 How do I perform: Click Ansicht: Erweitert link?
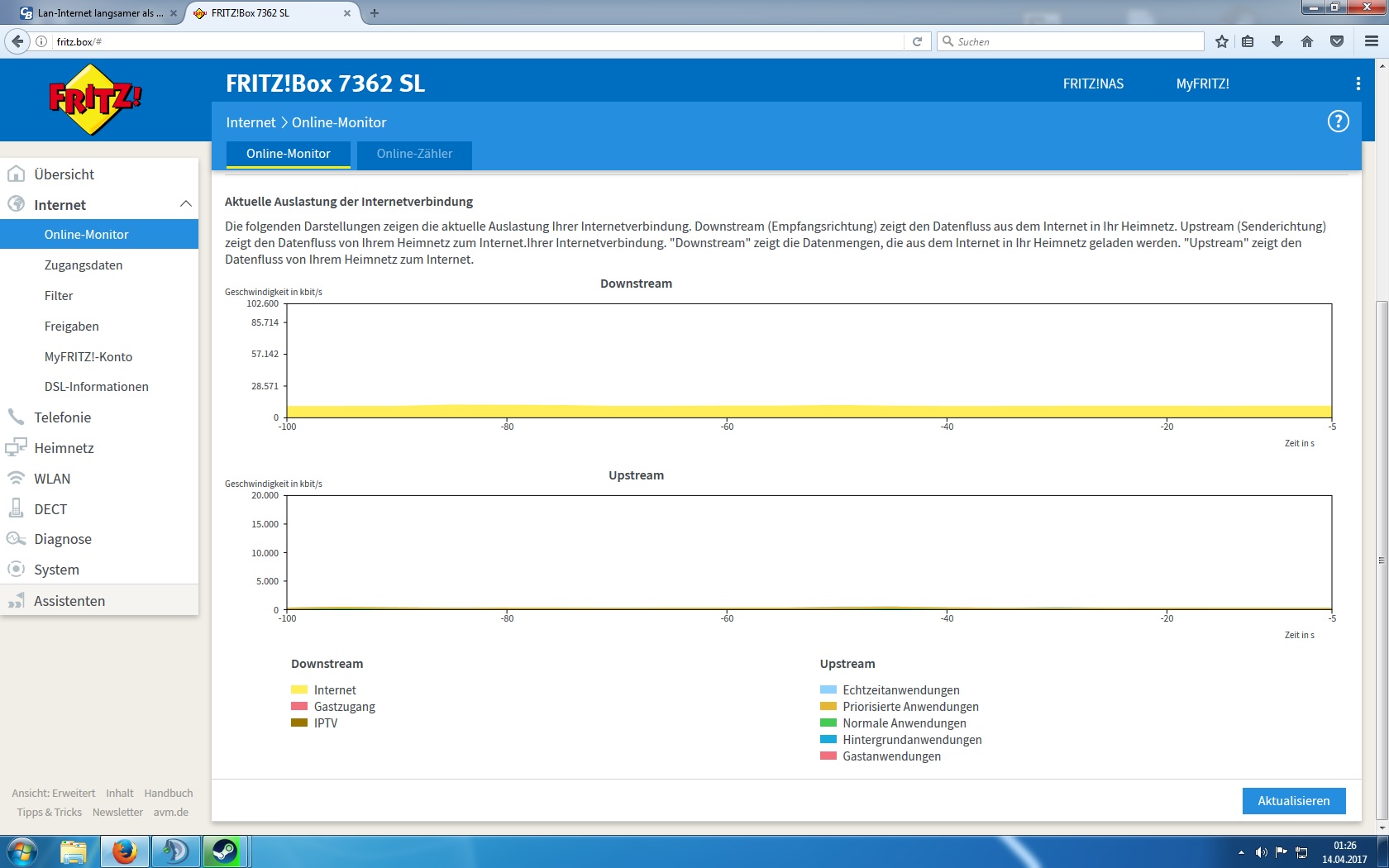(54, 793)
